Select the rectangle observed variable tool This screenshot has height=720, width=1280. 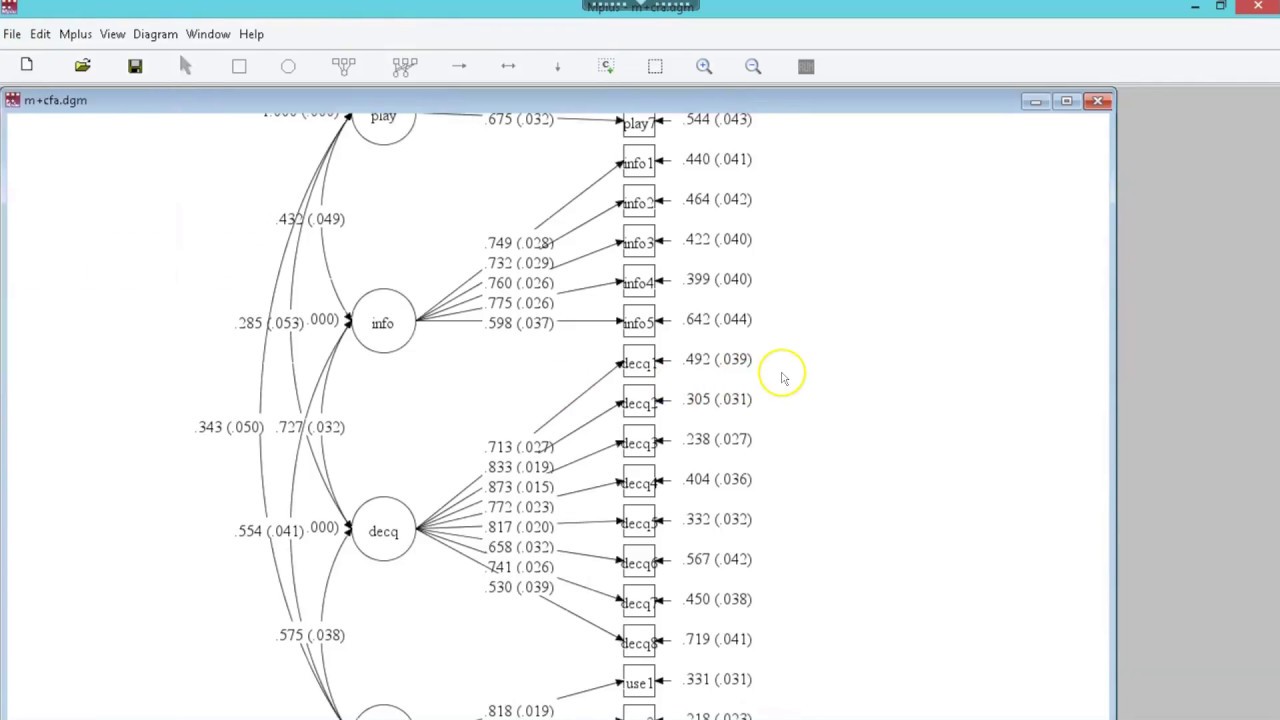tap(239, 66)
